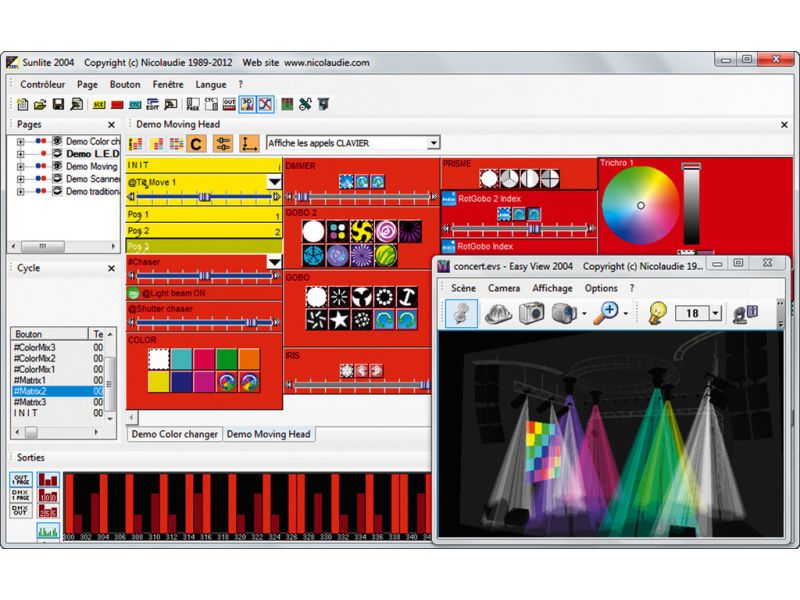Screen dimensions: 800x600
Task: Close the Cycle panel
Action: [x=111, y=268]
